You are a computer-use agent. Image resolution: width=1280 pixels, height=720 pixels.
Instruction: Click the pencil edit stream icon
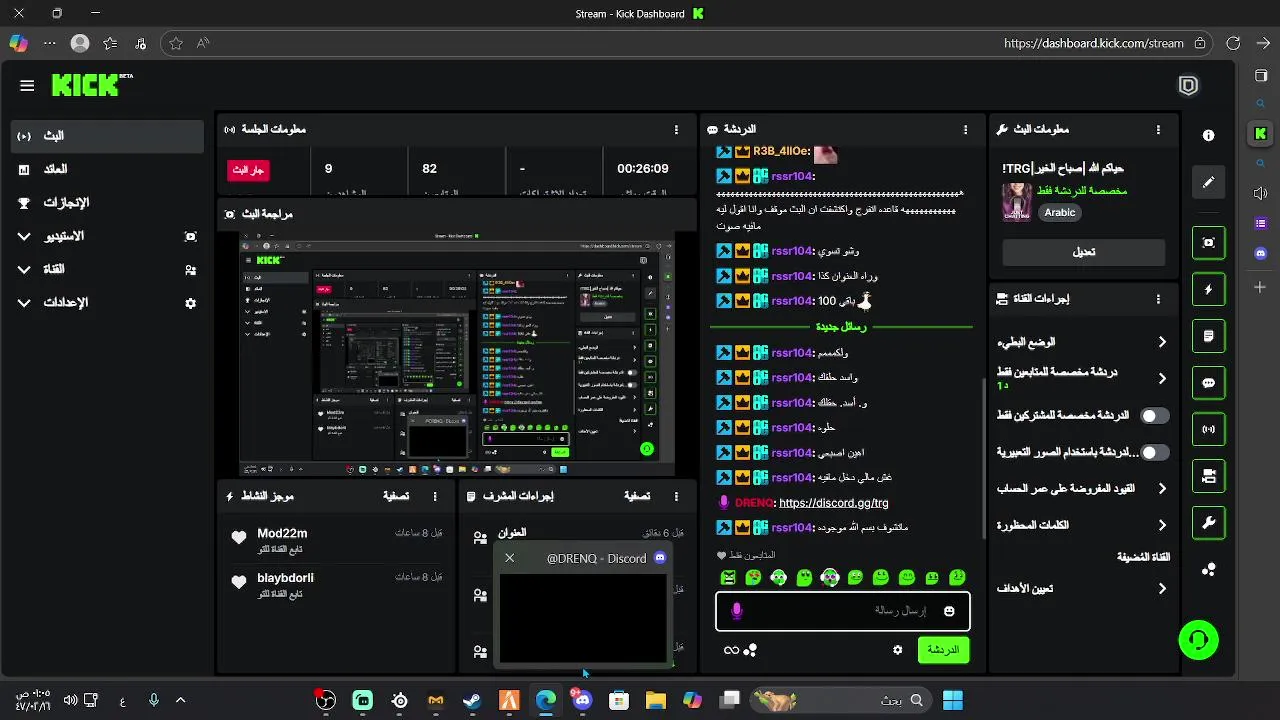tap(1208, 182)
